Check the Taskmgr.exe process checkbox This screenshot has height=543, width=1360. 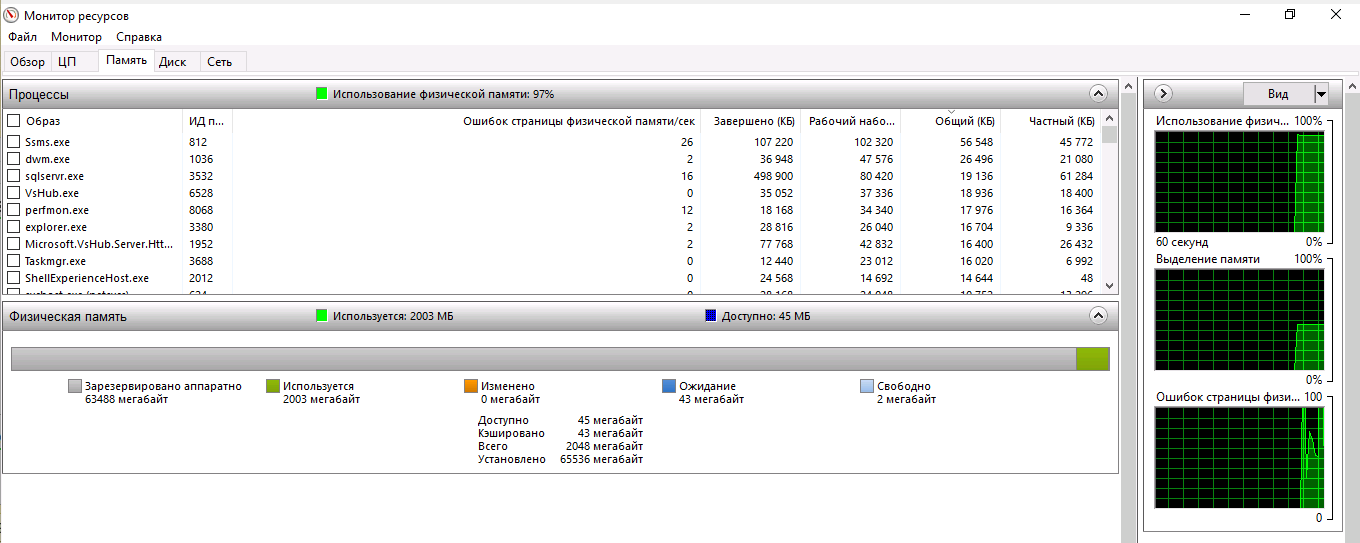[x=14, y=261]
